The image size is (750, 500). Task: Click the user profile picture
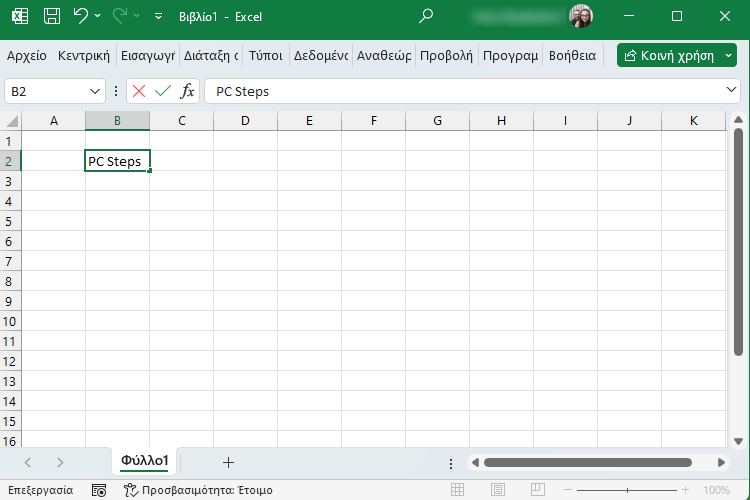[x=580, y=17]
